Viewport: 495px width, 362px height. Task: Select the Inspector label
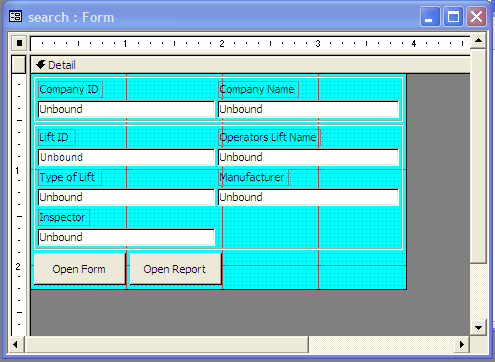64,217
